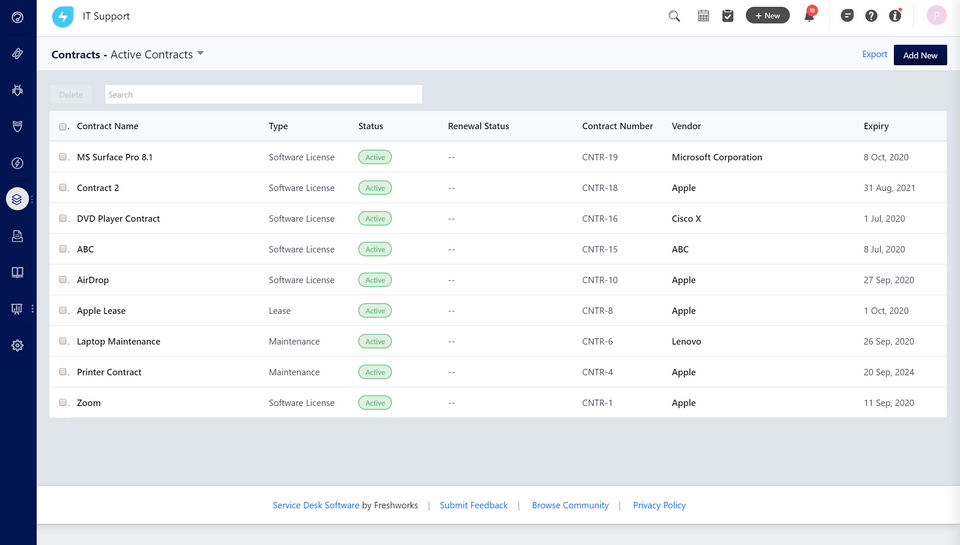Check the ABC contract row checkbox

[x=63, y=249]
